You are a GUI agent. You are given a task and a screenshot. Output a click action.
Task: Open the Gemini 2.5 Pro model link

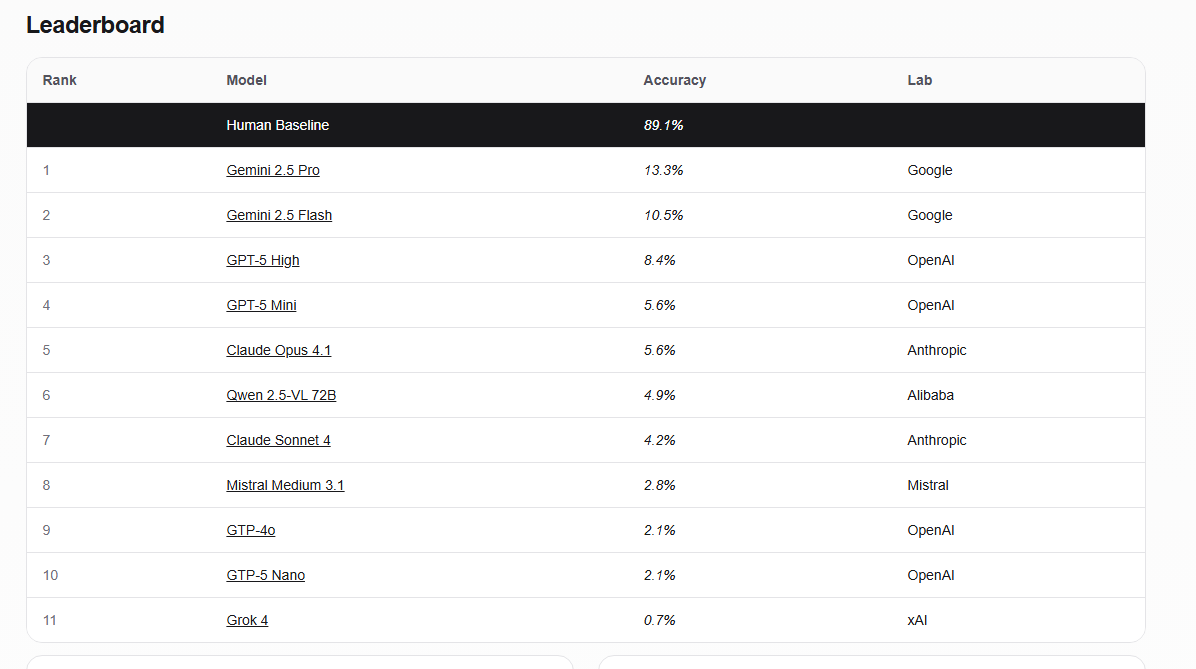(x=273, y=170)
